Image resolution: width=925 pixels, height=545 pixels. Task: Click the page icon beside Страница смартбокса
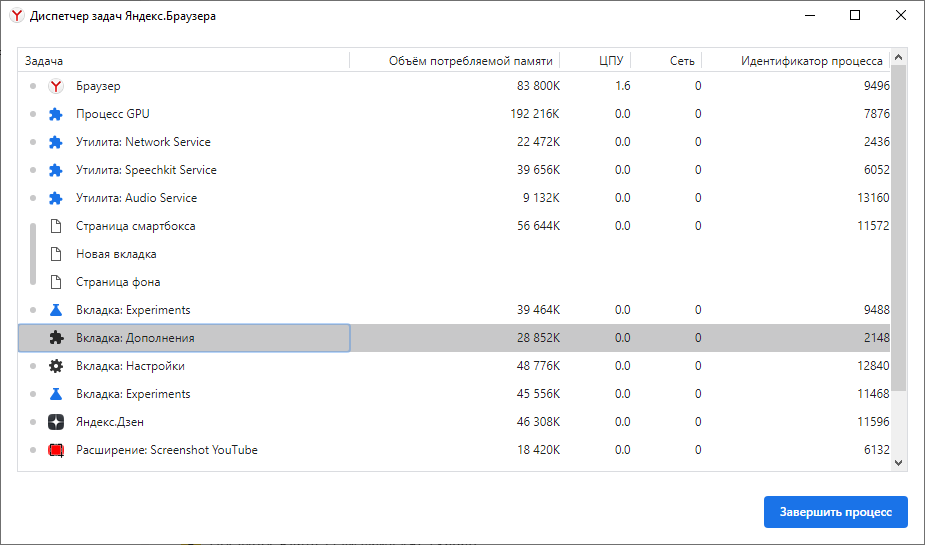click(x=56, y=226)
